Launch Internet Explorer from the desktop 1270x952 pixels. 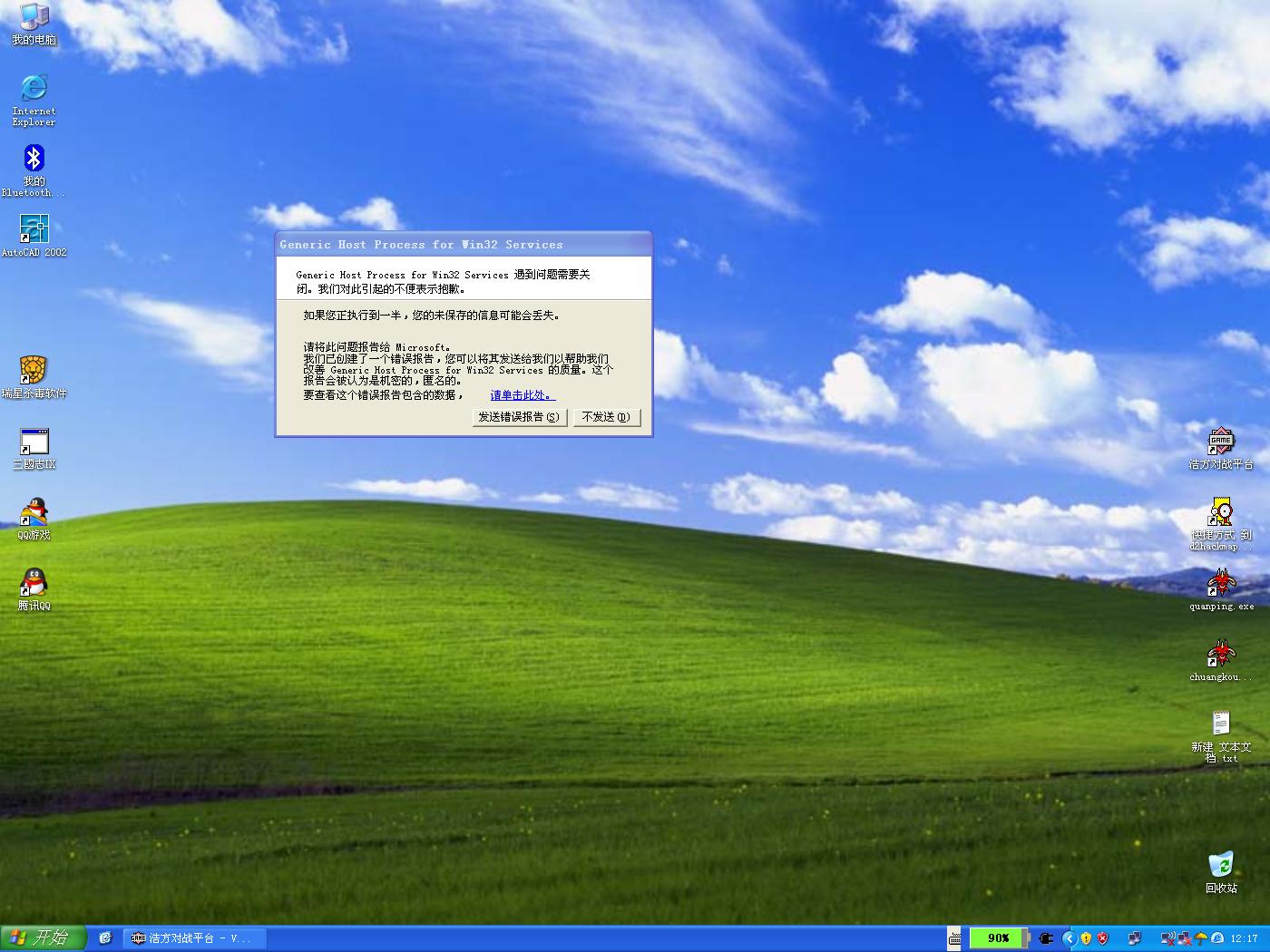coord(34,100)
